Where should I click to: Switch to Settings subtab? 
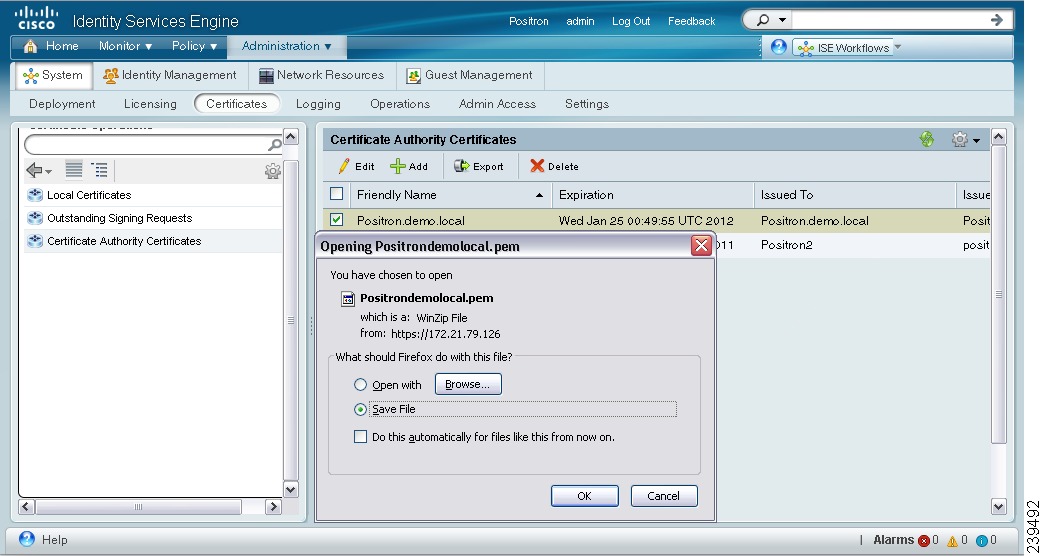(587, 104)
